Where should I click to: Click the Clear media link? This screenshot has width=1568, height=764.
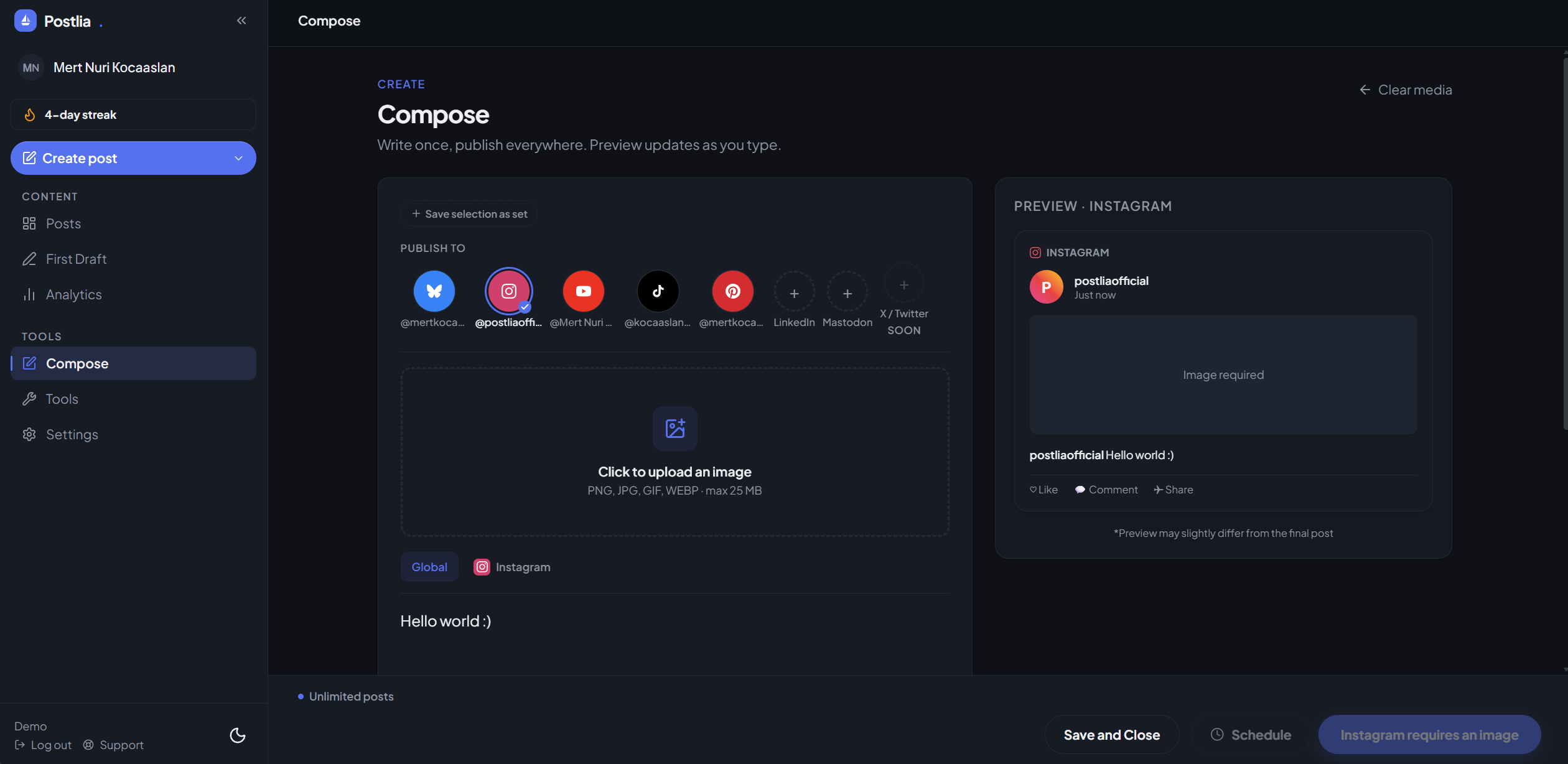[x=1406, y=90]
